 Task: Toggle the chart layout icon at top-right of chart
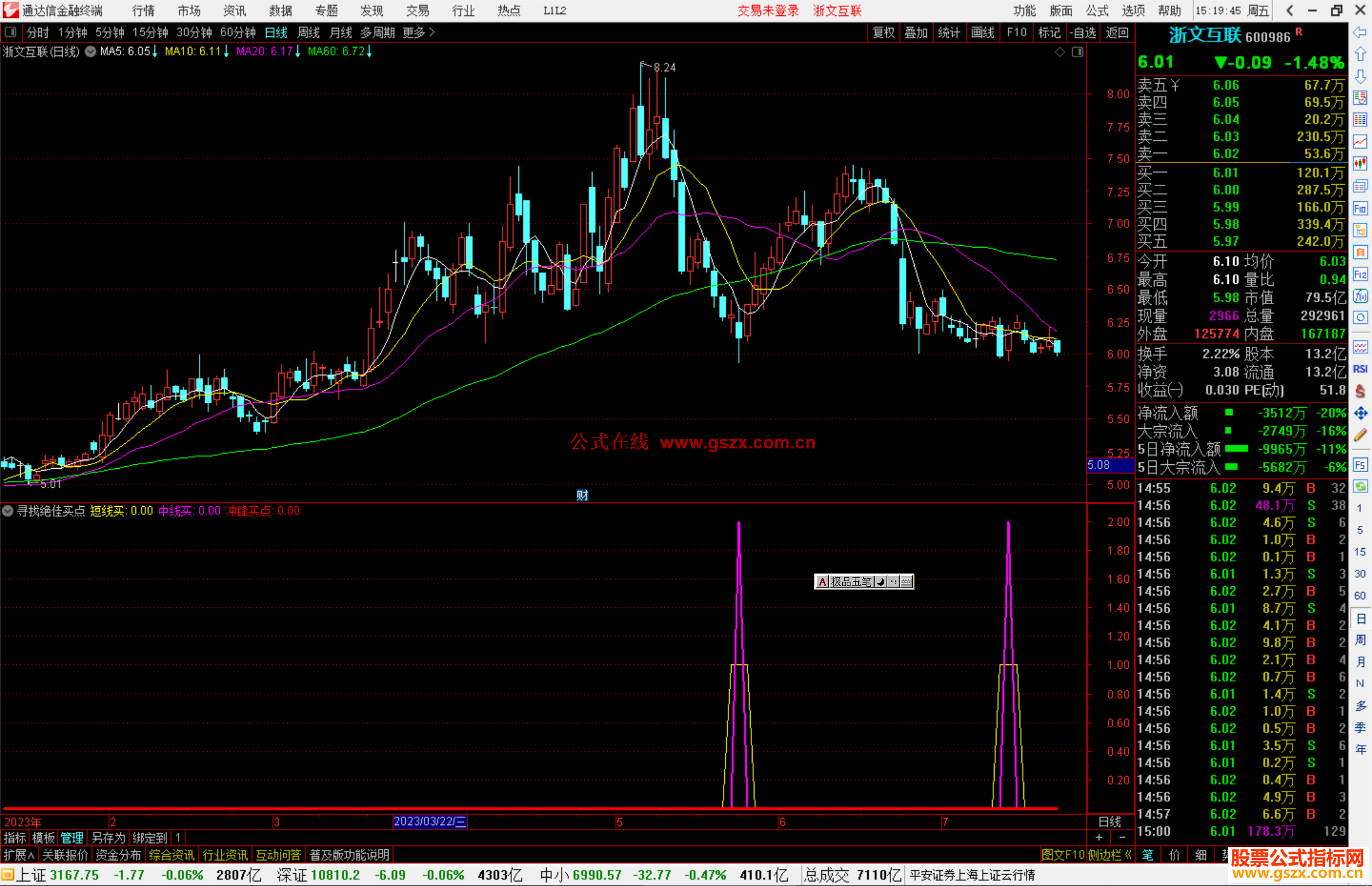(x=1077, y=52)
